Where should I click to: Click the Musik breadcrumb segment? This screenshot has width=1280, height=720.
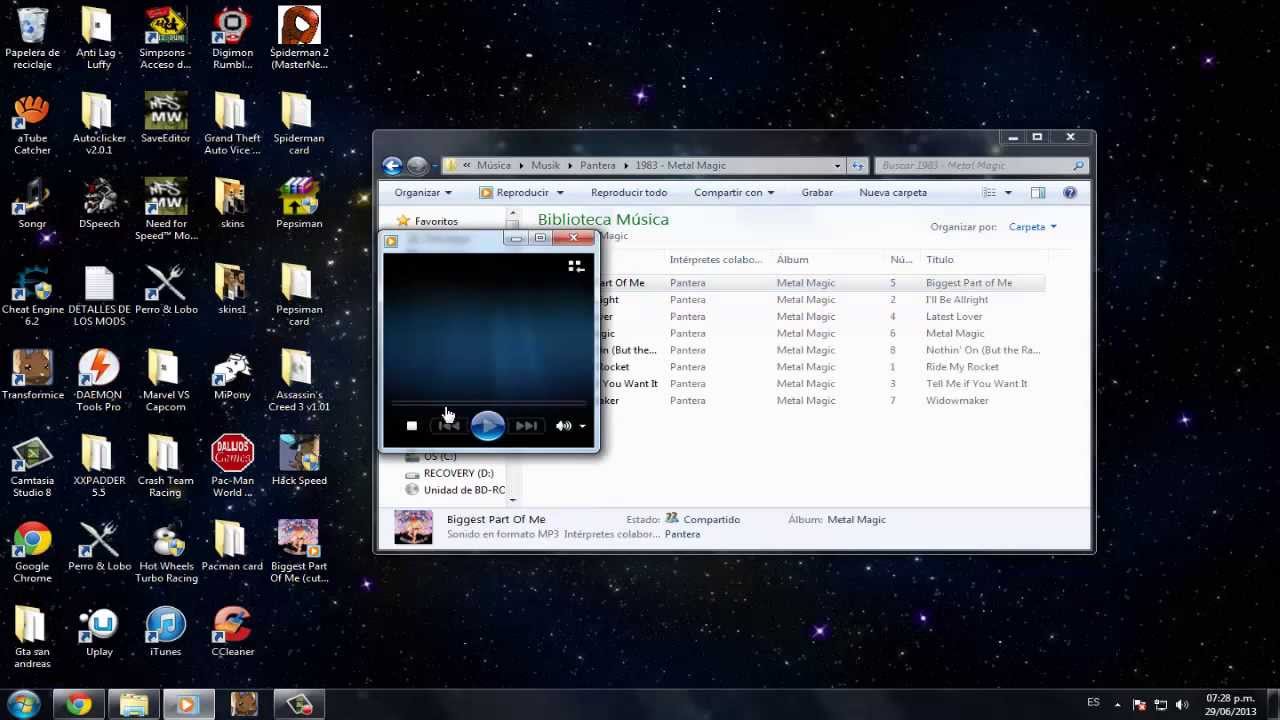coord(546,166)
